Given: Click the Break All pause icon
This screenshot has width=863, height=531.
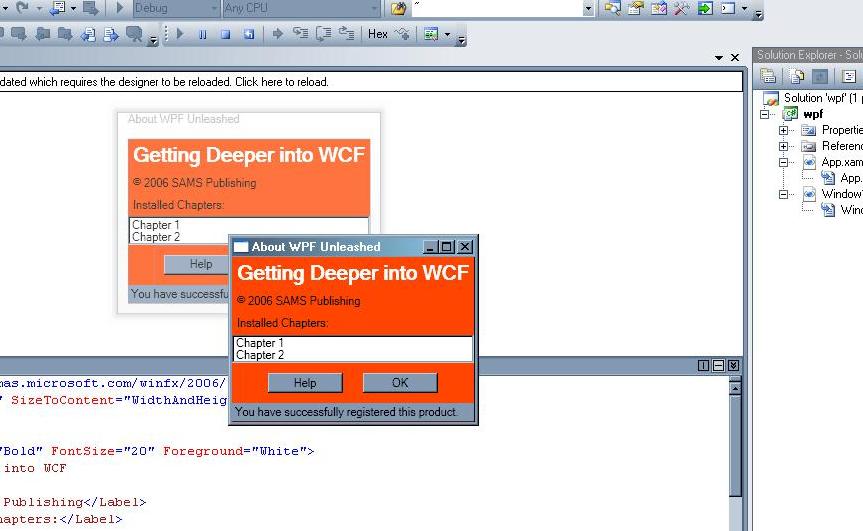Looking at the screenshot, I should (203, 34).
